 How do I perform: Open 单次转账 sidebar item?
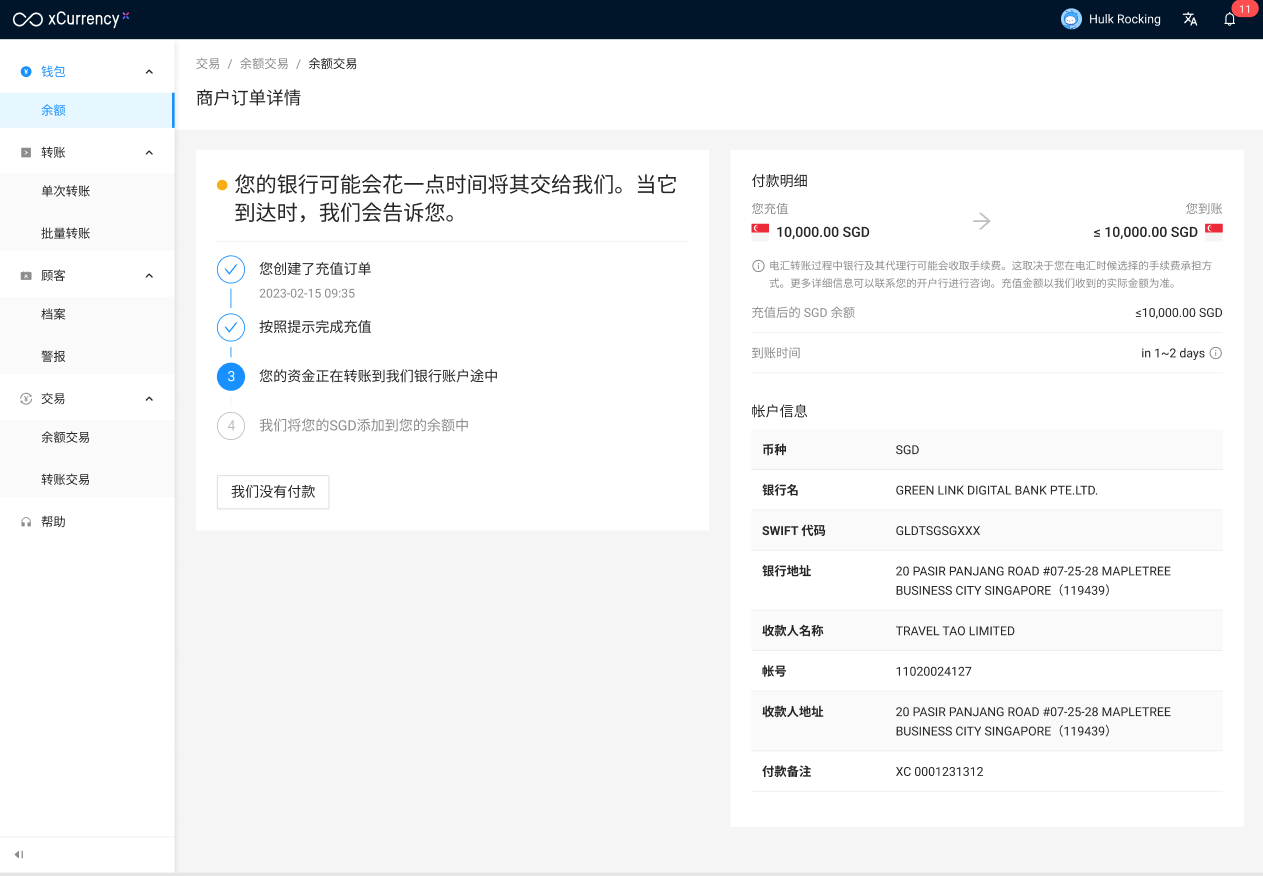66,191
